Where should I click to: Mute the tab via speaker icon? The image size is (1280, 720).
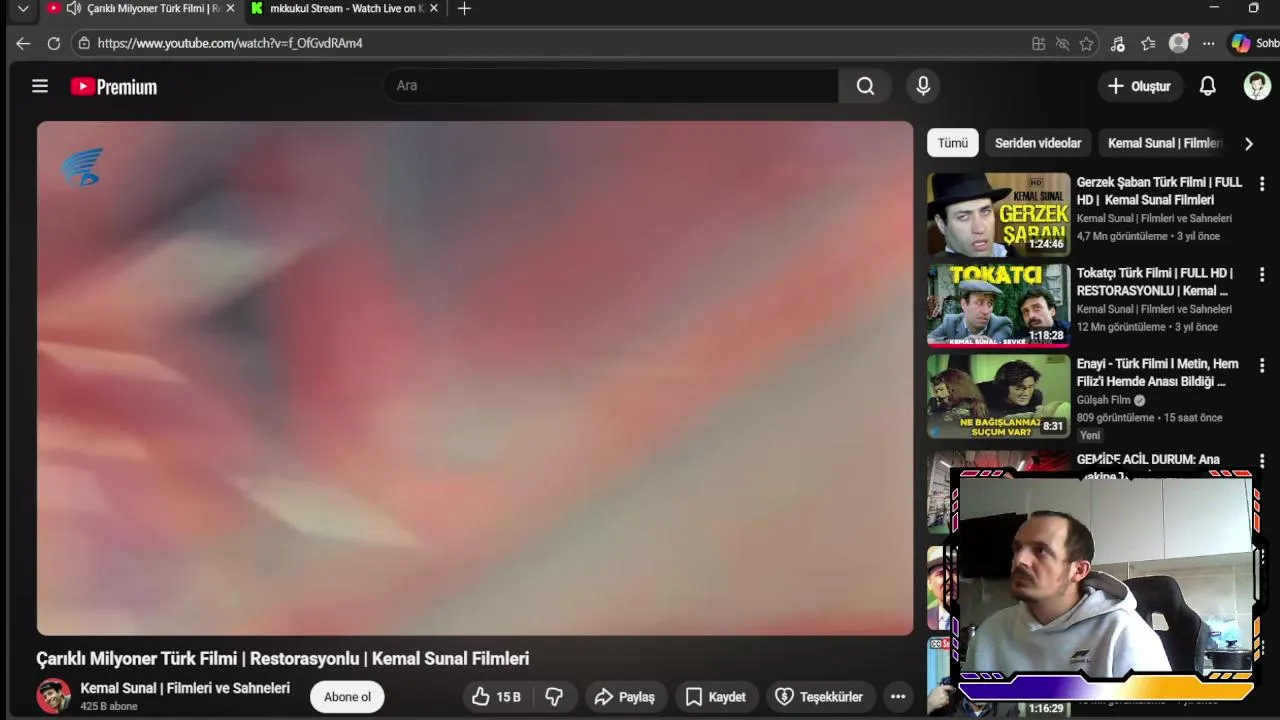point(73,8)
